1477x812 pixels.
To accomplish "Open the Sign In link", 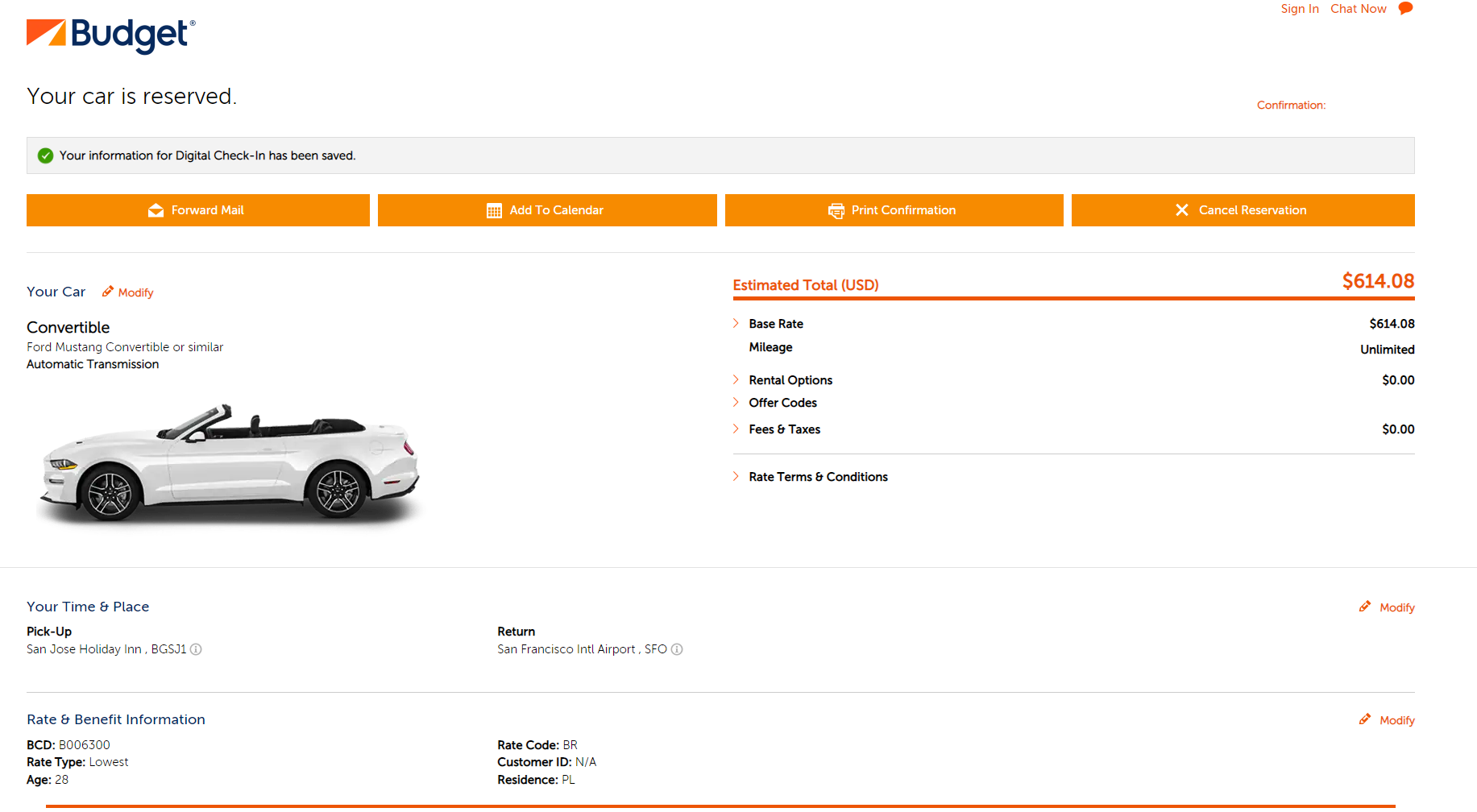I will pos(1300,9).
